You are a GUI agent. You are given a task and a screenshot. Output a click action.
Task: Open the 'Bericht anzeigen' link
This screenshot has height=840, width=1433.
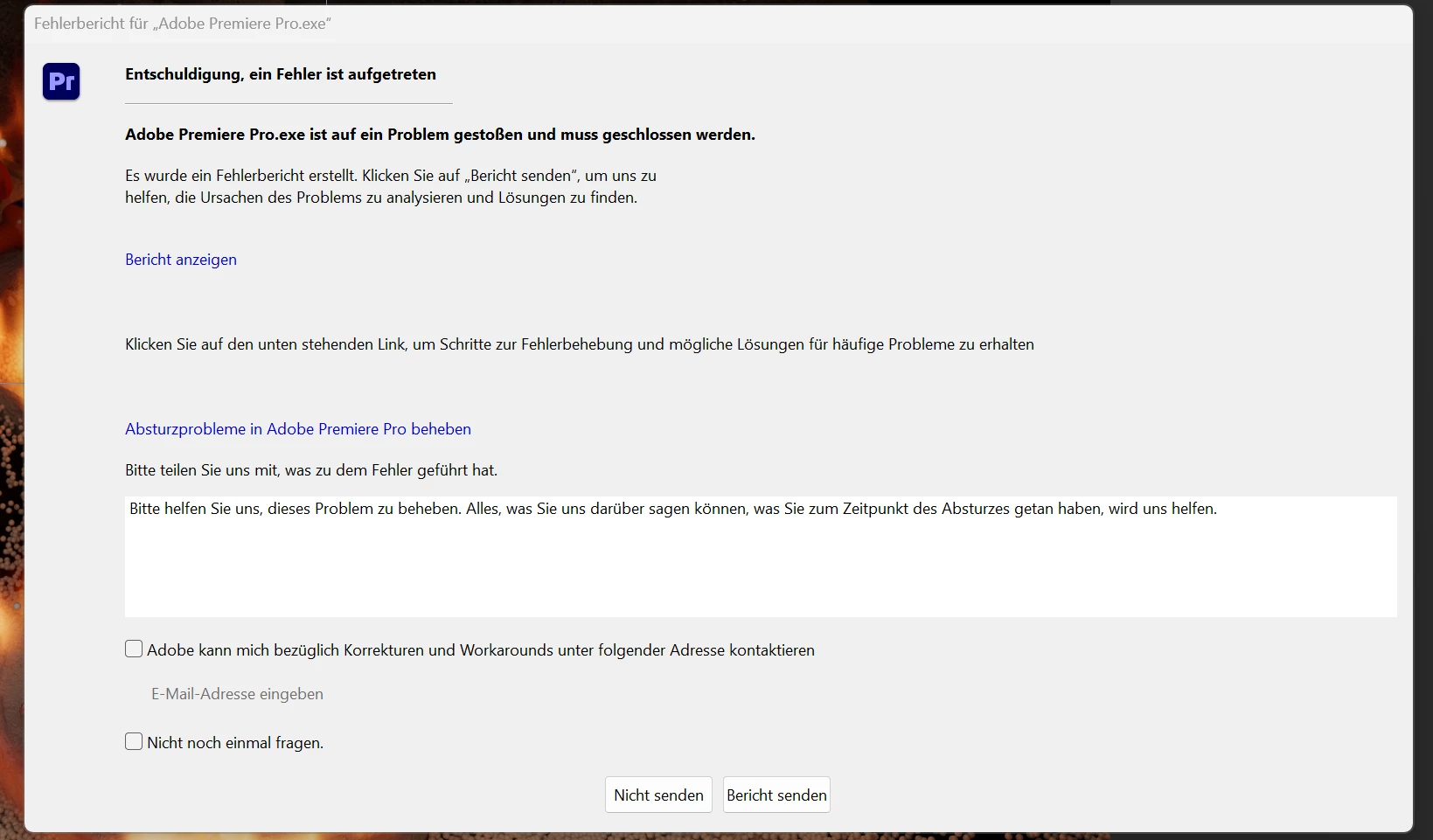click(181, 260)
